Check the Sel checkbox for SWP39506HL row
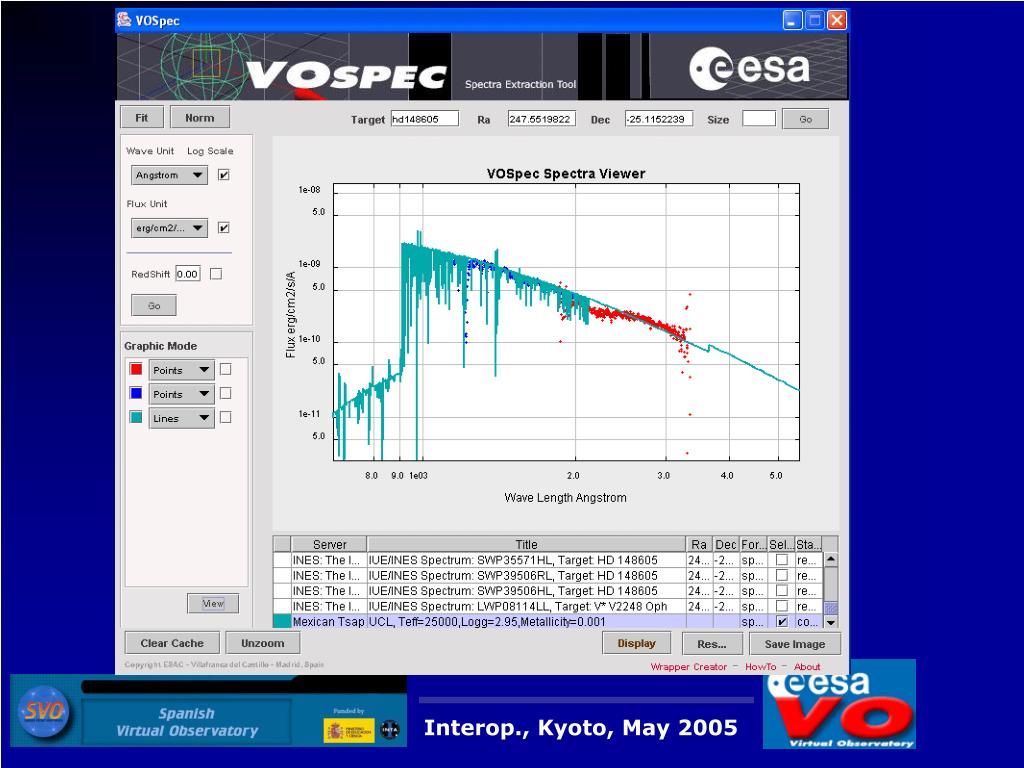This screenshot has height=768, width=1024. [x=782, y=591]
